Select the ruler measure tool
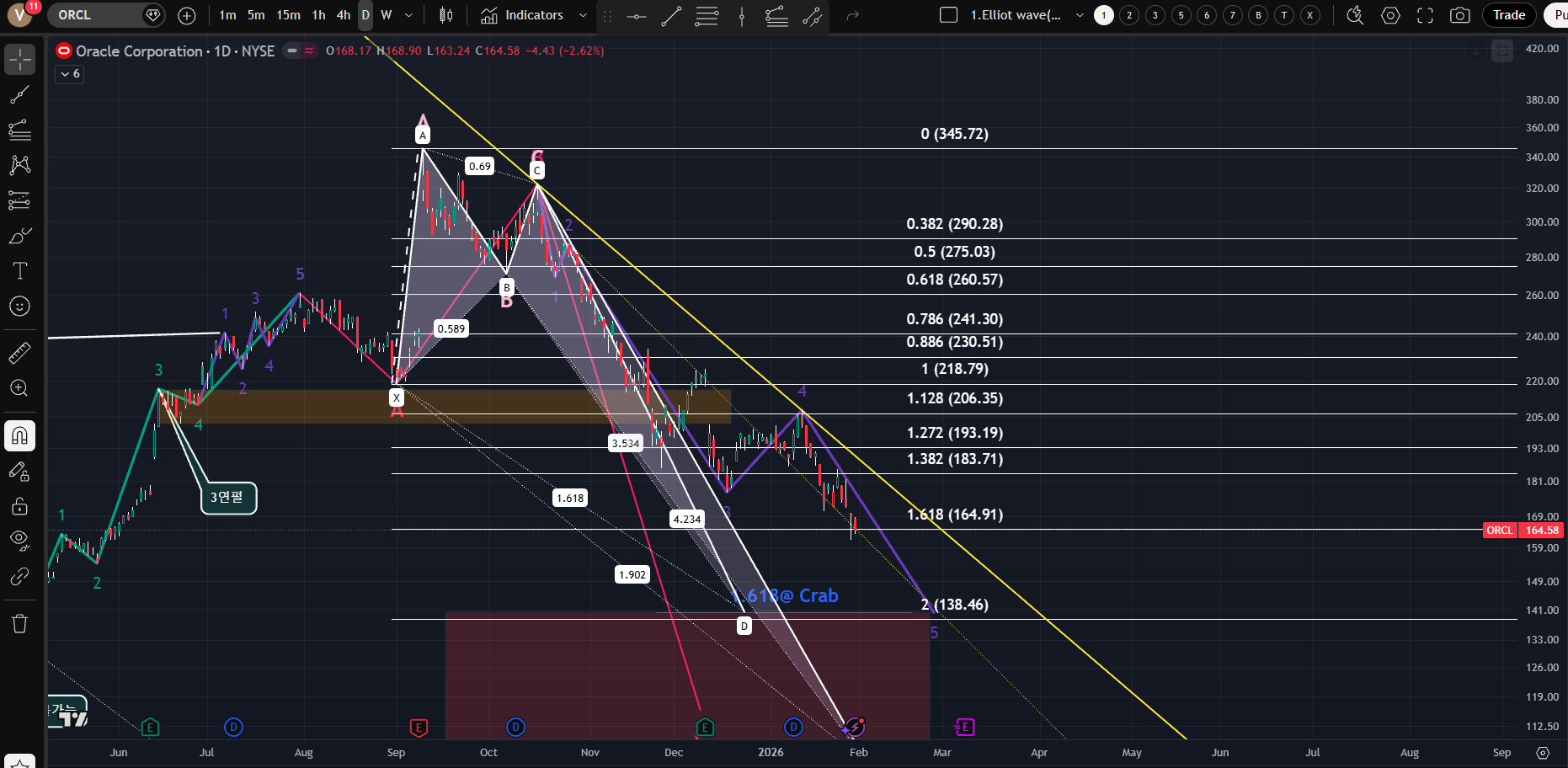 tap(19, 353)
